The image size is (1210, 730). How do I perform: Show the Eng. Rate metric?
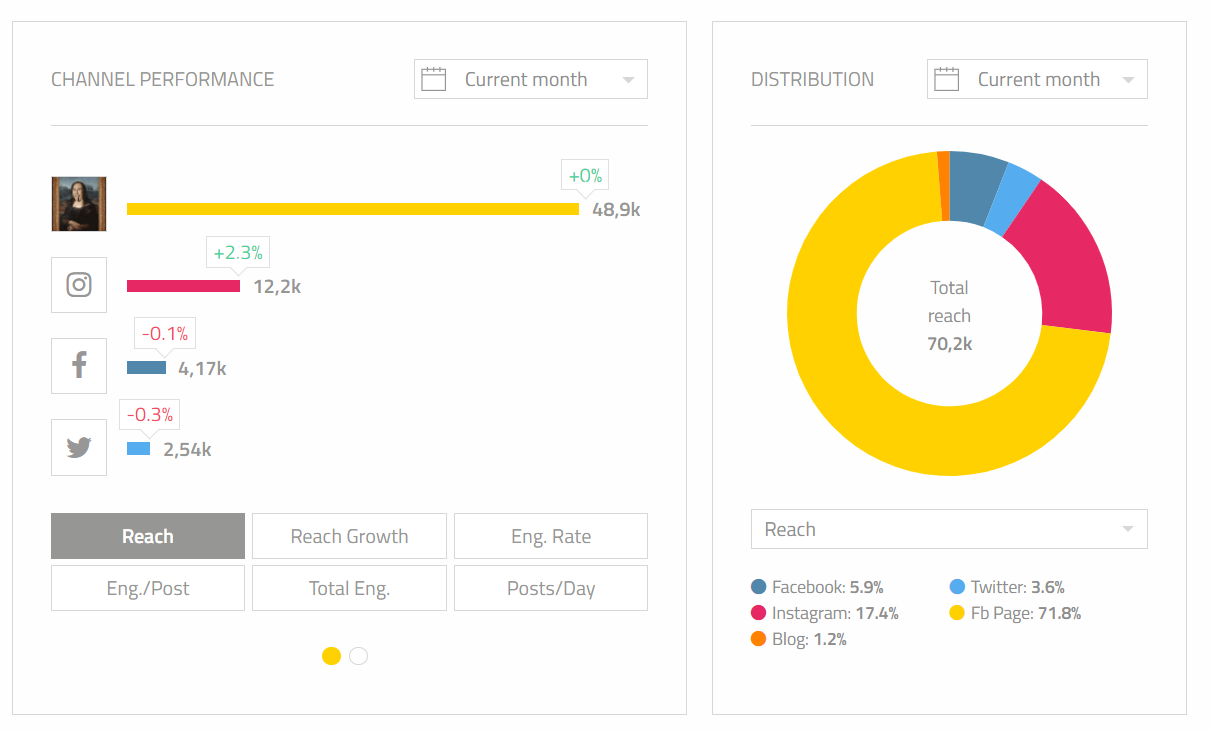click(551, 536)
